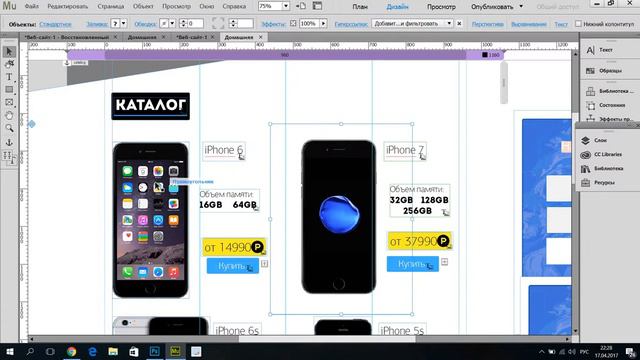640x360 pixels.
Task: Select the Rectangle tool
Action: click(9, 89)
